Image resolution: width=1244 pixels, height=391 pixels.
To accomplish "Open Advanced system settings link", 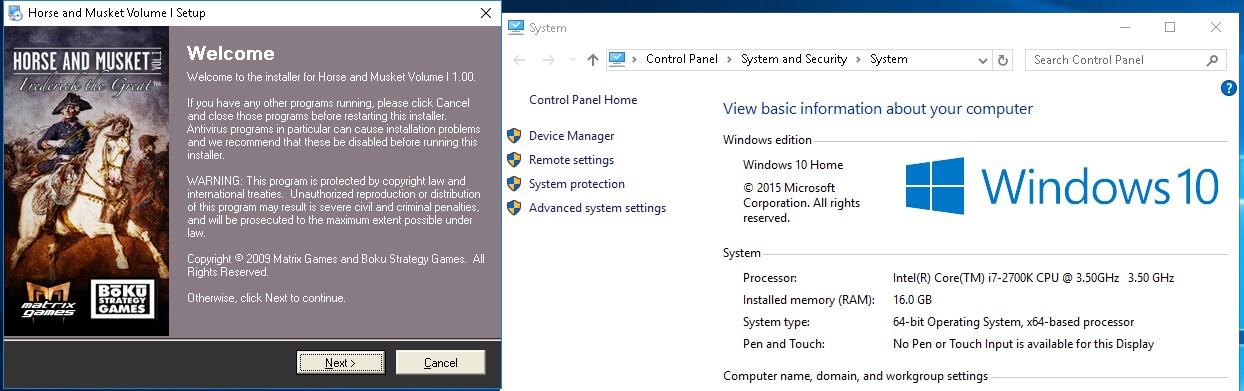I will [x=597, y=208].
